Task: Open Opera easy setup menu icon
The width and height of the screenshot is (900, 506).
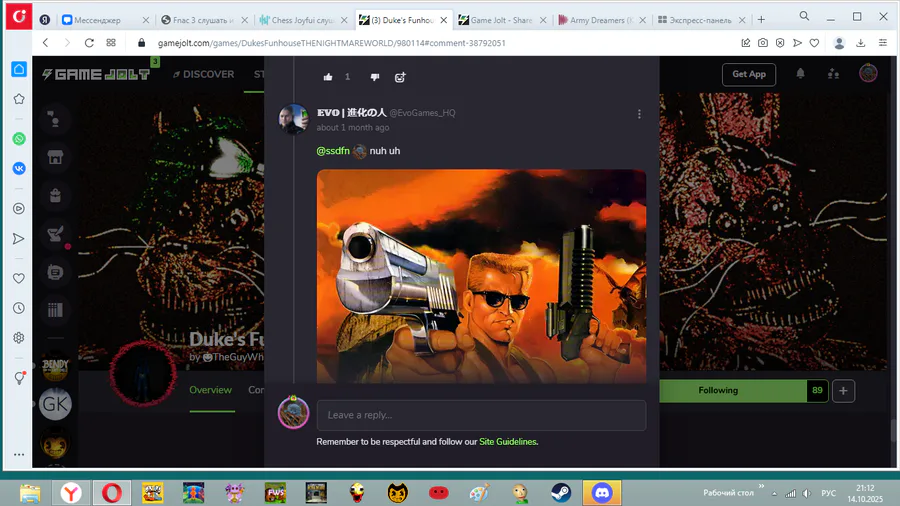Action: [883, 43]
